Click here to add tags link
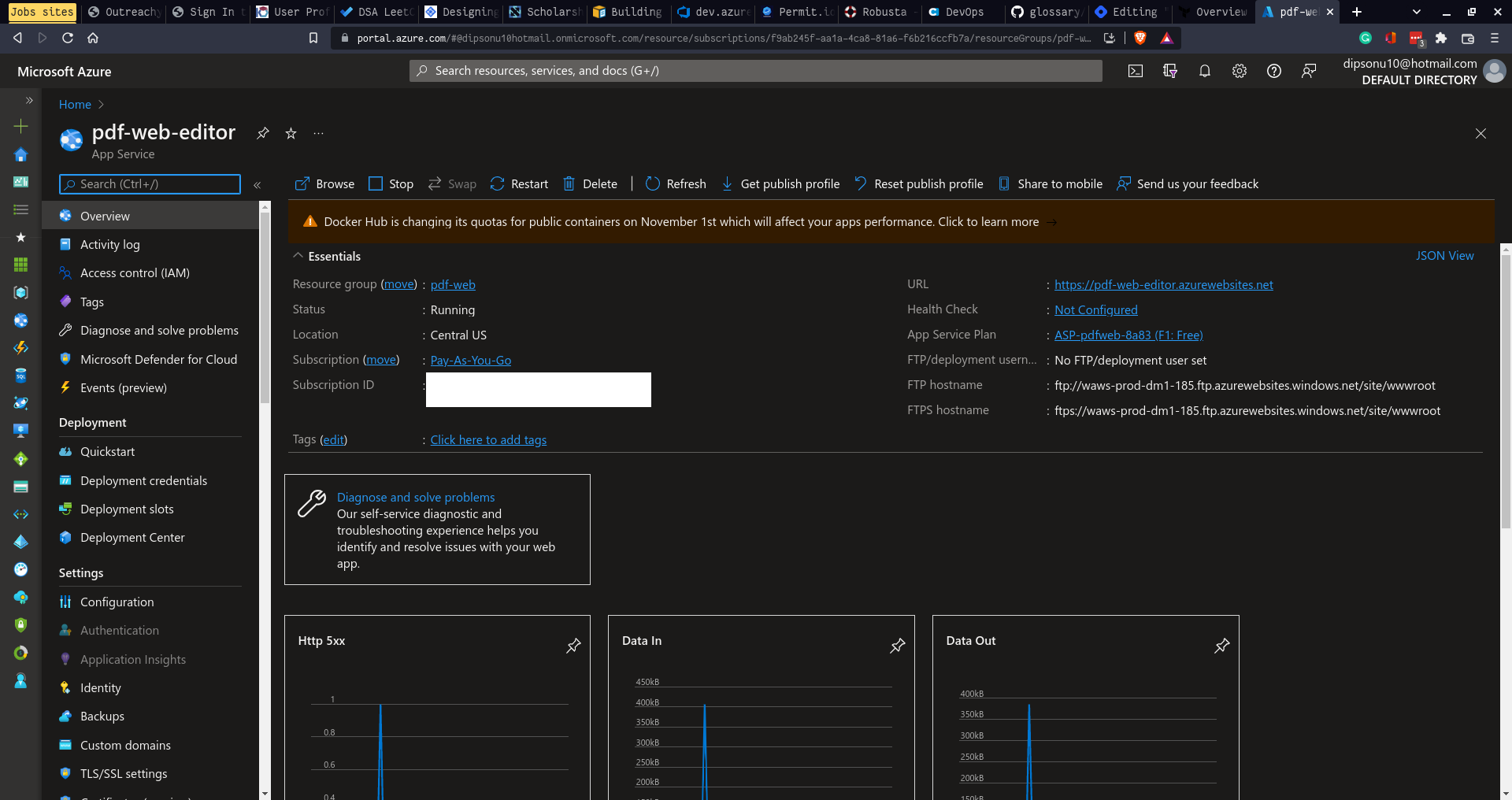 coord(488,440)
